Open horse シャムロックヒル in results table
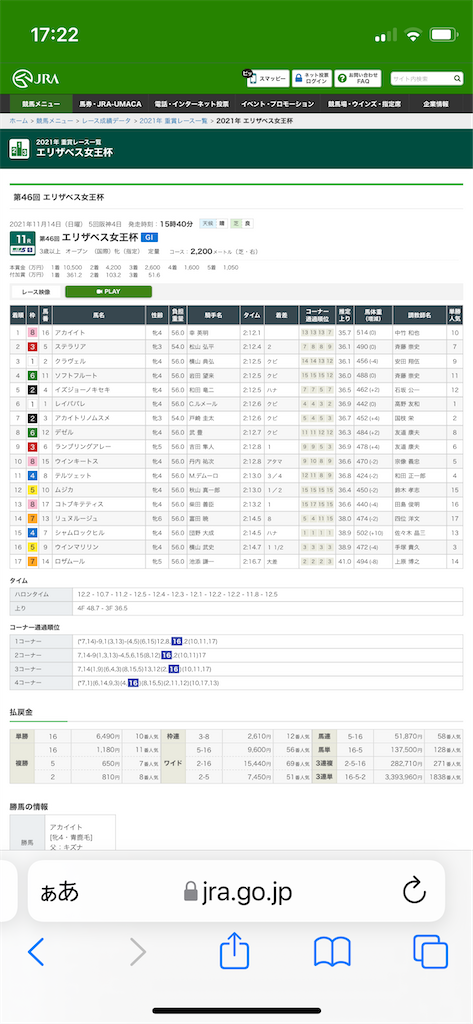This screenshot has width=473, height=1024. click(x=76, y=533)
